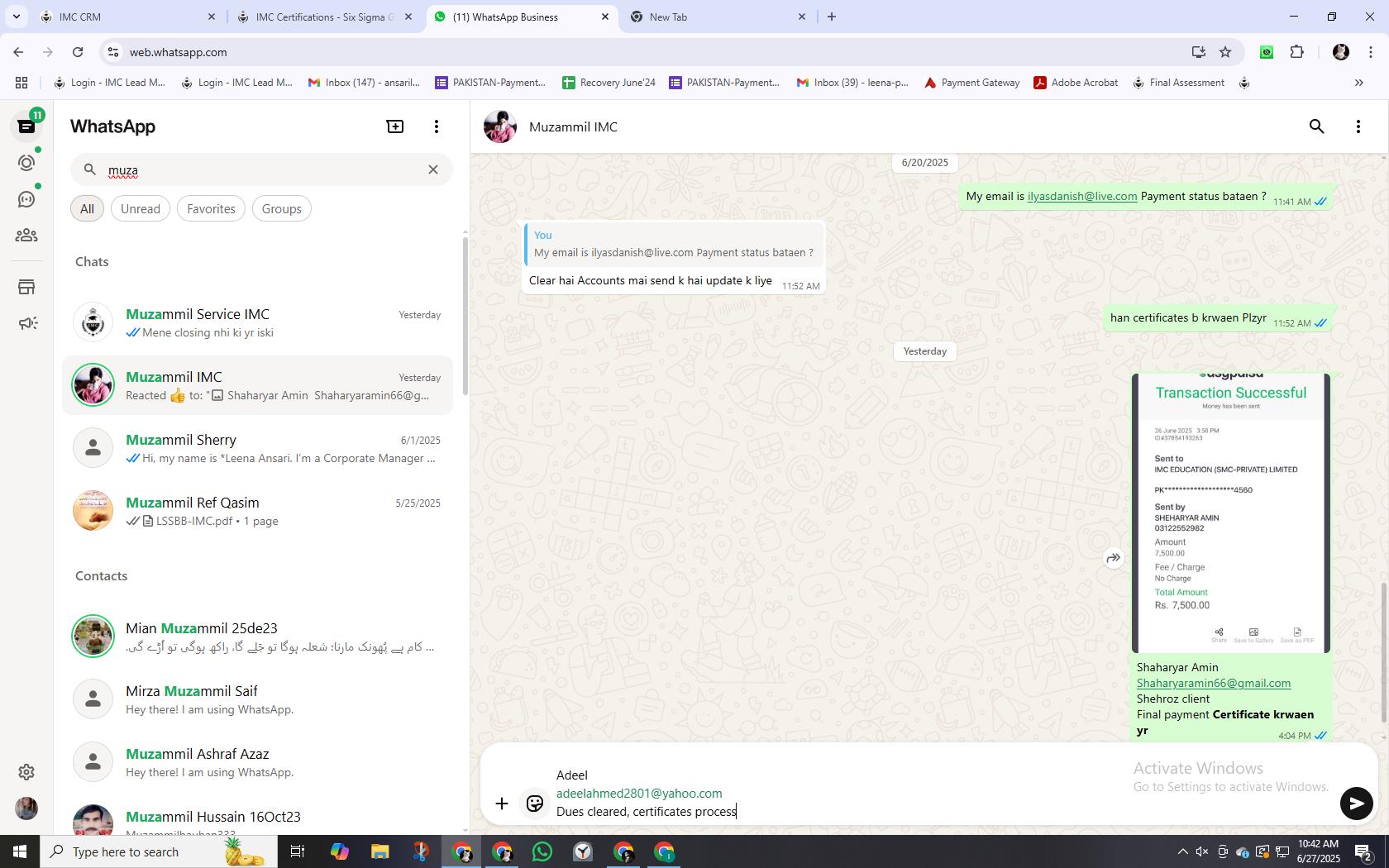This screenshot has height=868, width=1389.
Task: Select the Groups chat filter
Action: click(x=281, y=209)
